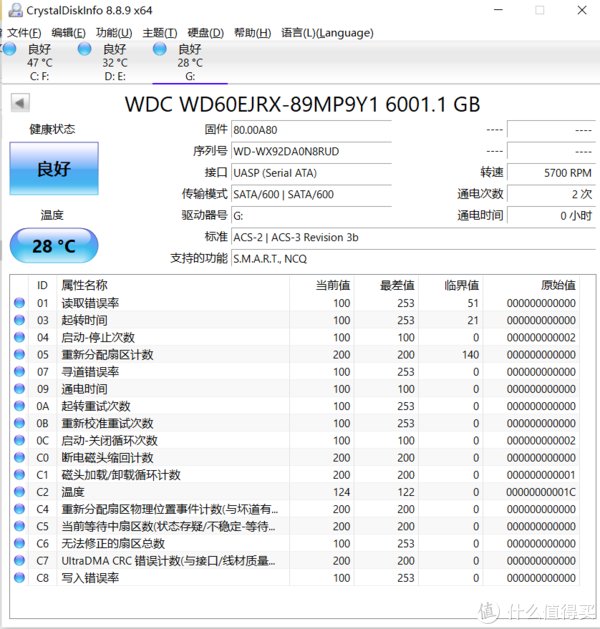Open the 功能(U) menu

114,32
